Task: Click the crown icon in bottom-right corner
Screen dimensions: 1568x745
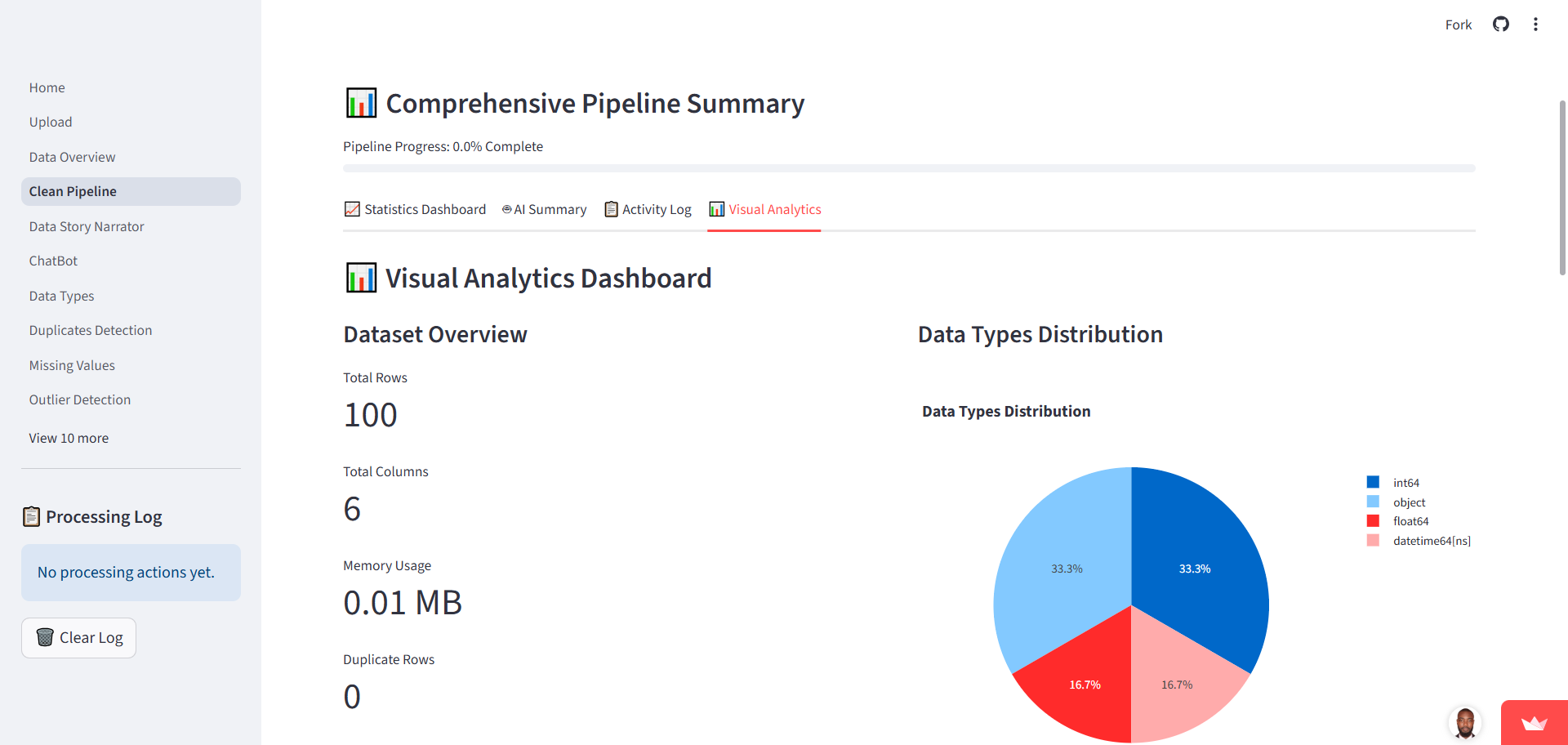Action: (1535, 725)
